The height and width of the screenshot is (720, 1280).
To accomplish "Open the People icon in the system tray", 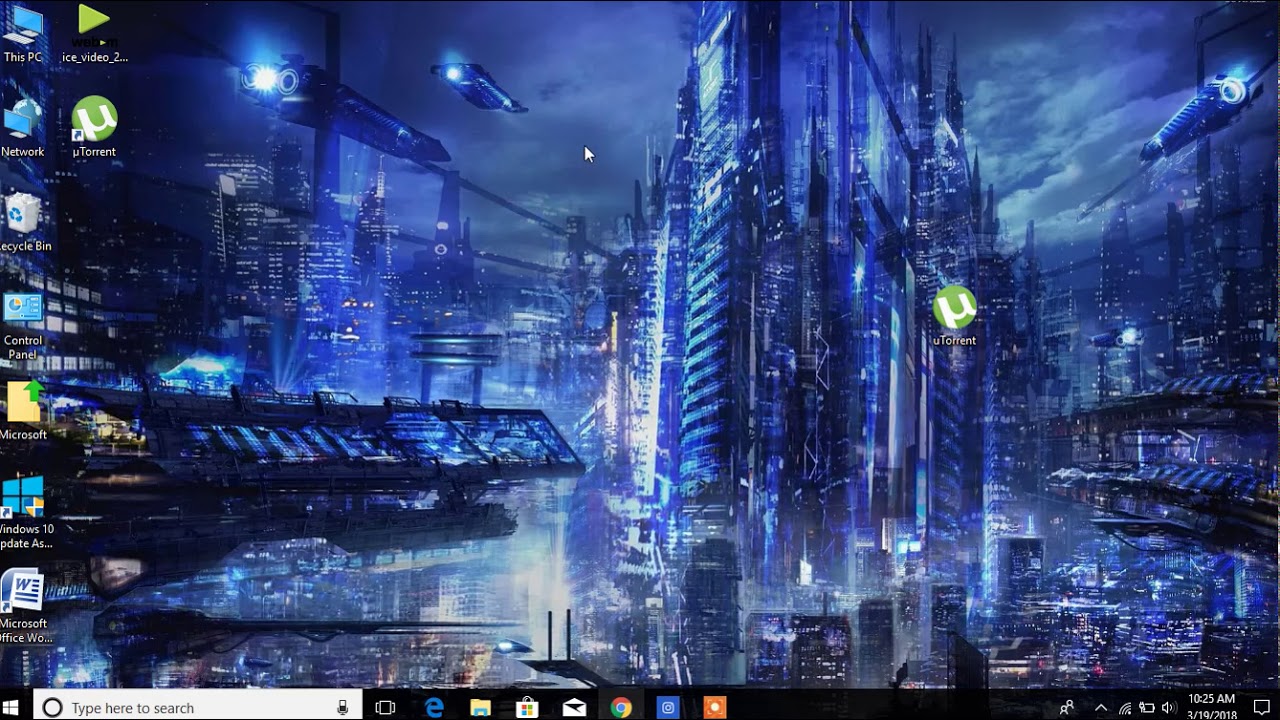I will point(1066,708).
